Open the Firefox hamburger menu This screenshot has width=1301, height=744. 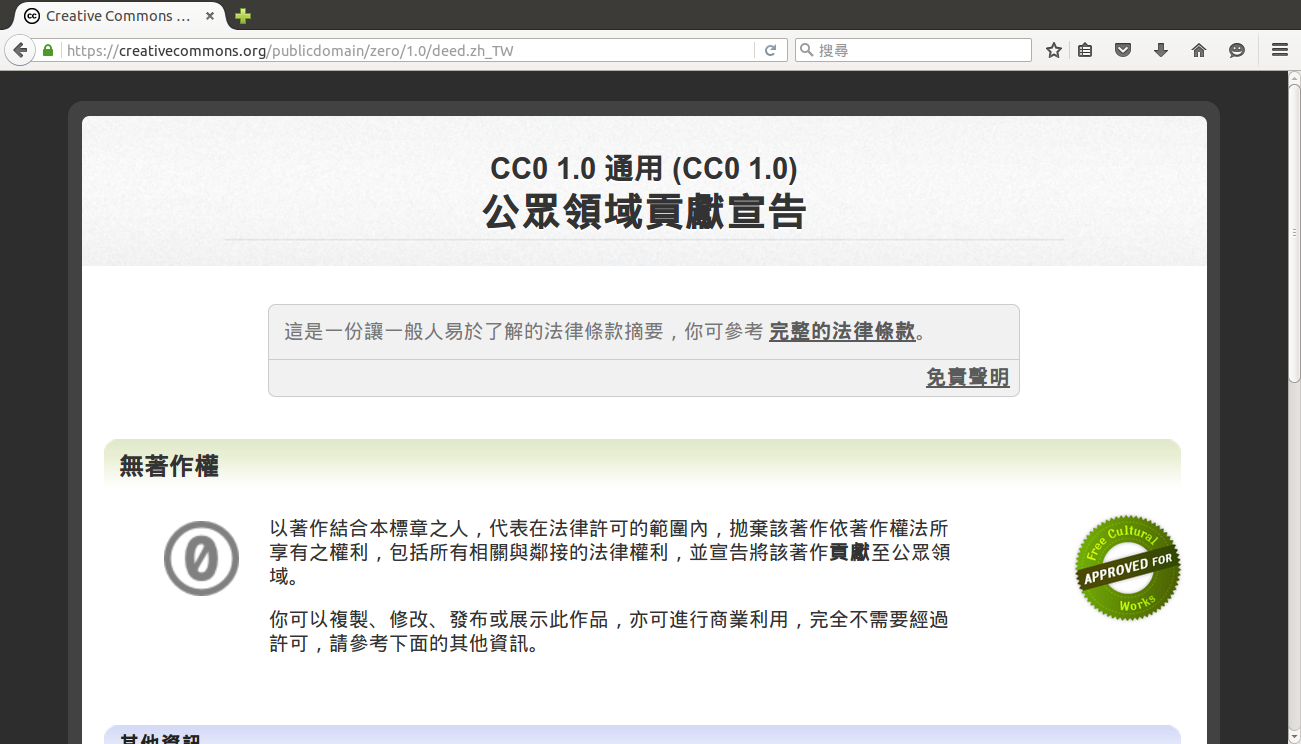click(x=1280, y=50)
